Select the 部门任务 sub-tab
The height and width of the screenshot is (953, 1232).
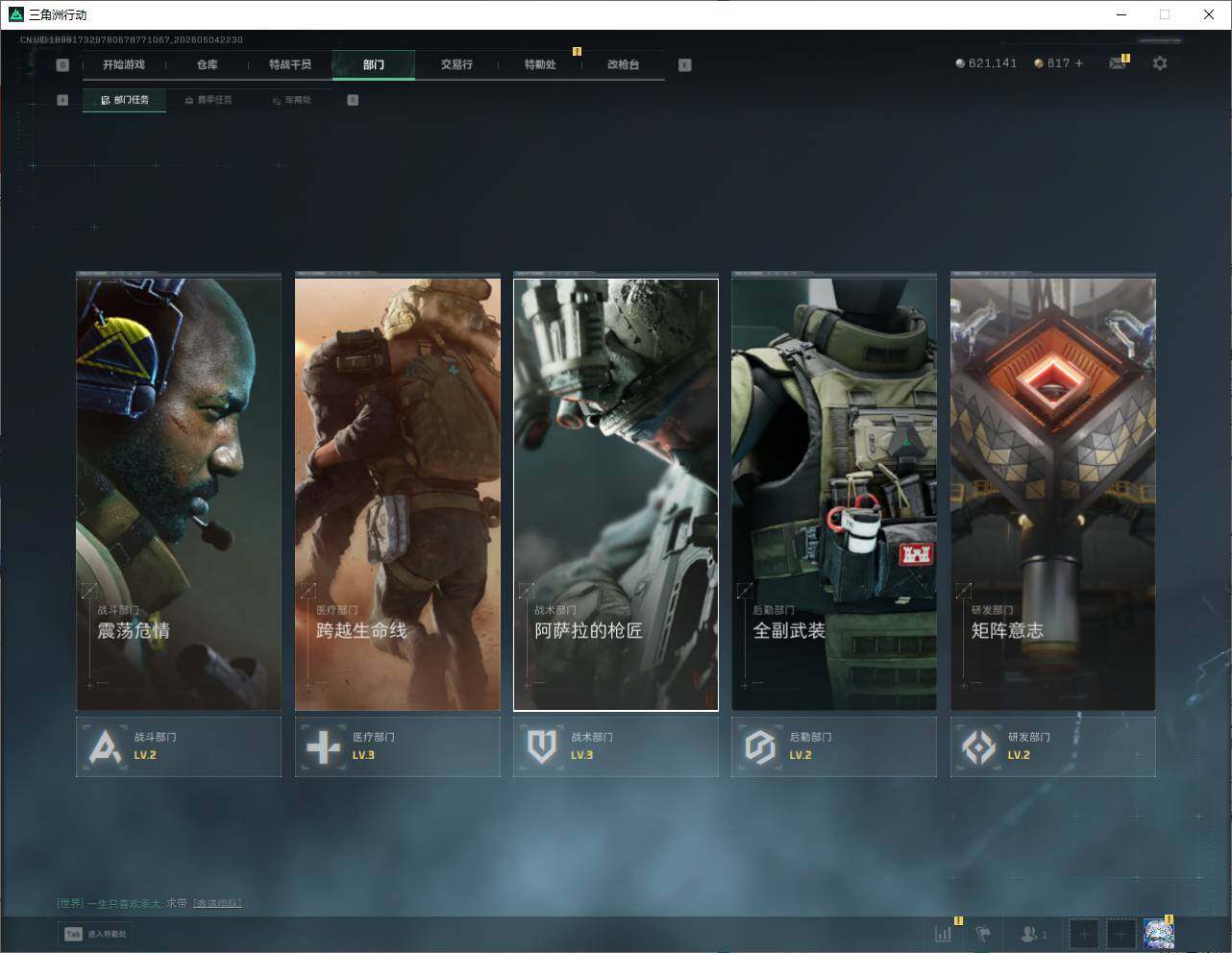tap(125, 100)
